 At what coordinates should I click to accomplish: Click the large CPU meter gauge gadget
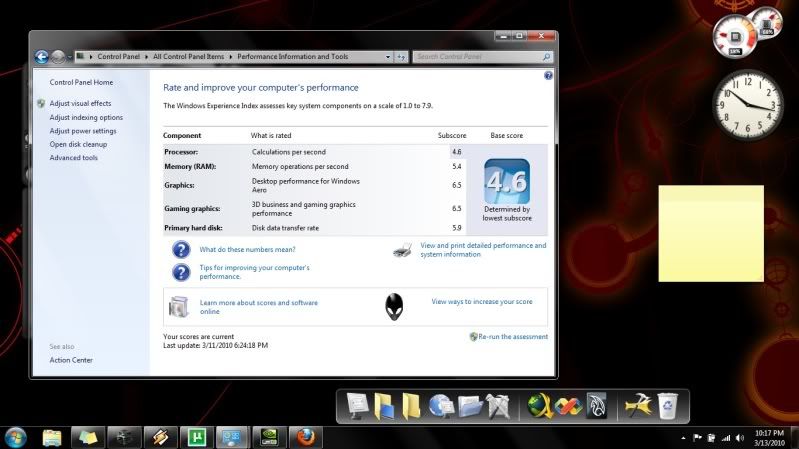point(734,37)
